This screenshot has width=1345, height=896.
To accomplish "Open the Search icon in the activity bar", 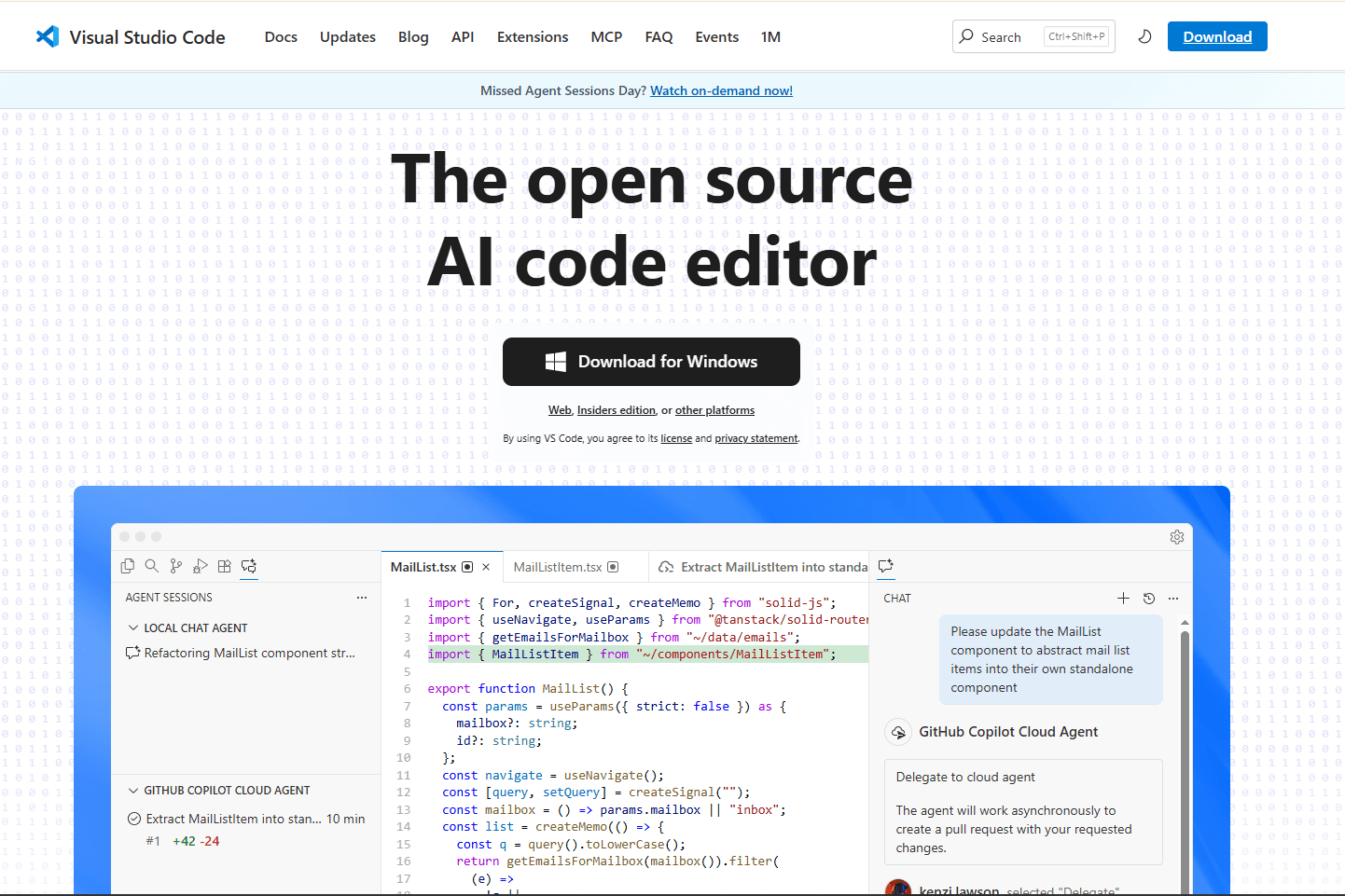I will click(151, 566).
